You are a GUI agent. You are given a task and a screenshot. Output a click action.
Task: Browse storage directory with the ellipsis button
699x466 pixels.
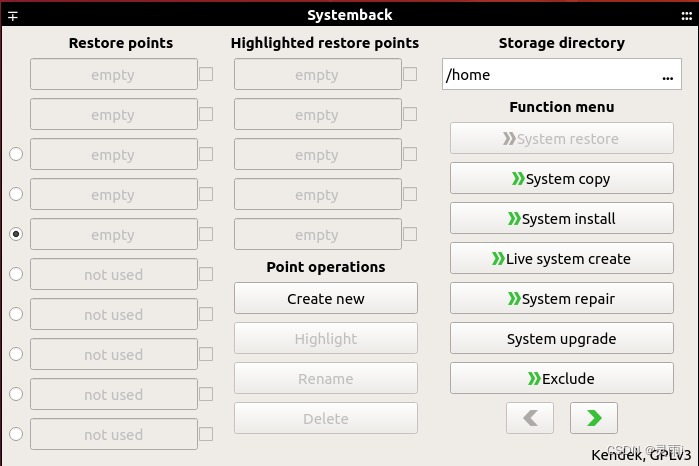(x=667, y=75)
